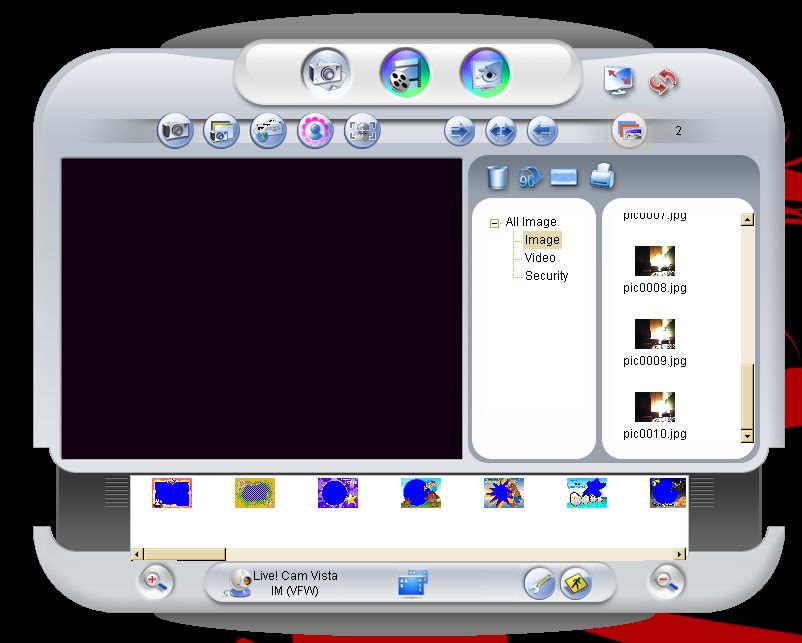Click the horizontal flip double-arrow button
The width and height of the screenshot is (802, 643).
[x=501, y=131]
